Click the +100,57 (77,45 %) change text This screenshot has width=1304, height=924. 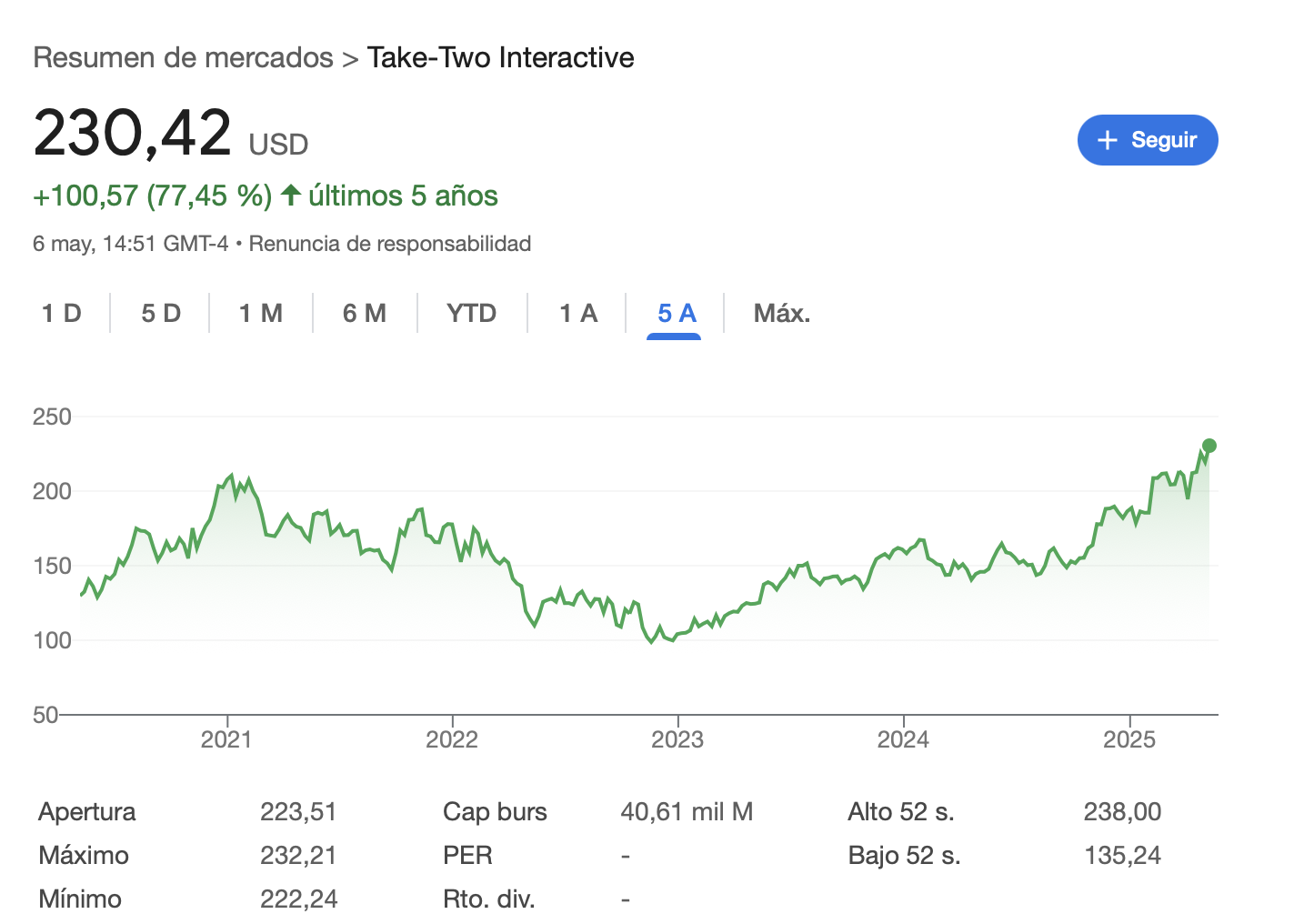tap(153, 196)
